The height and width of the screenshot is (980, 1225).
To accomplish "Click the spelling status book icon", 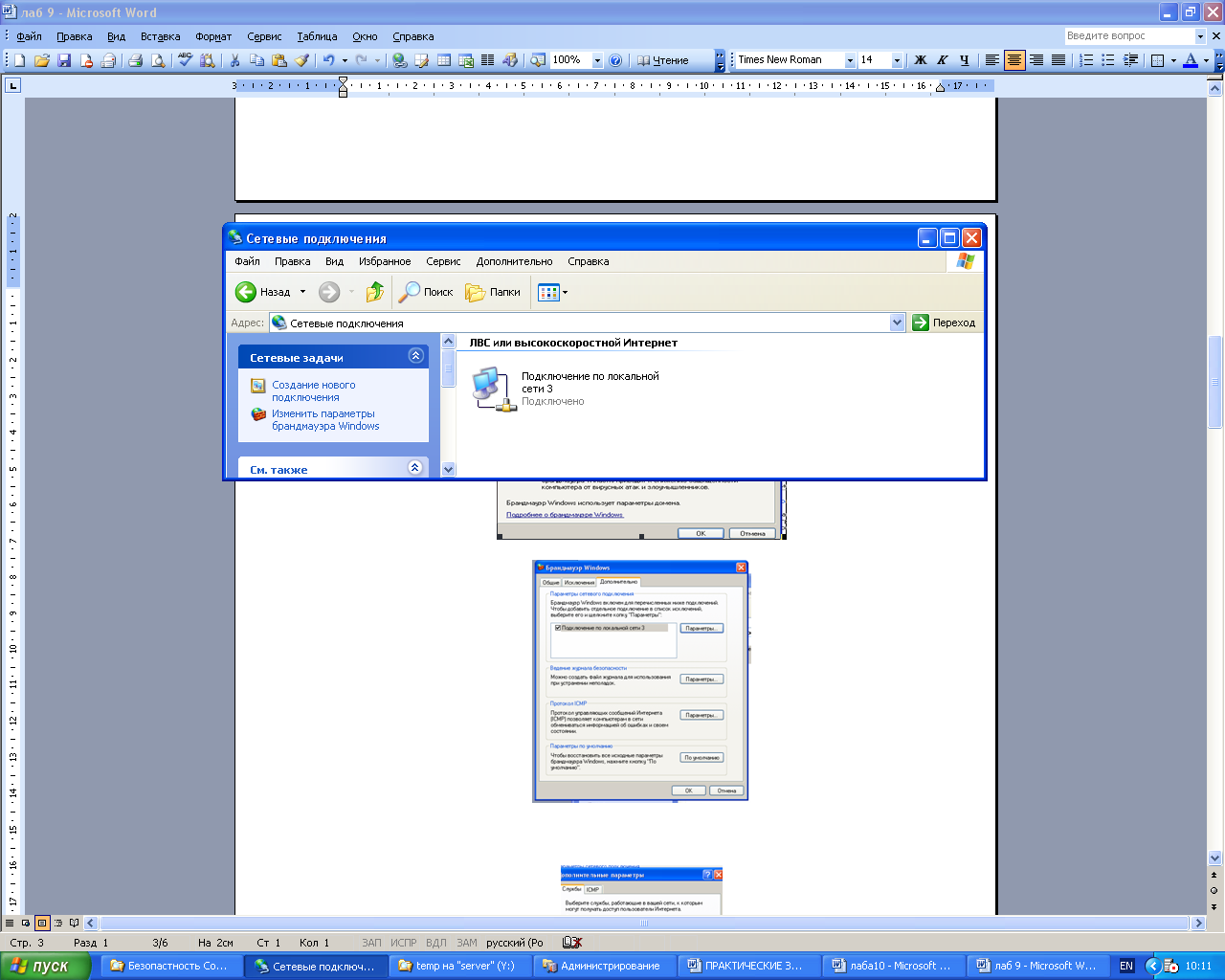I will click(x=572, y=943).
